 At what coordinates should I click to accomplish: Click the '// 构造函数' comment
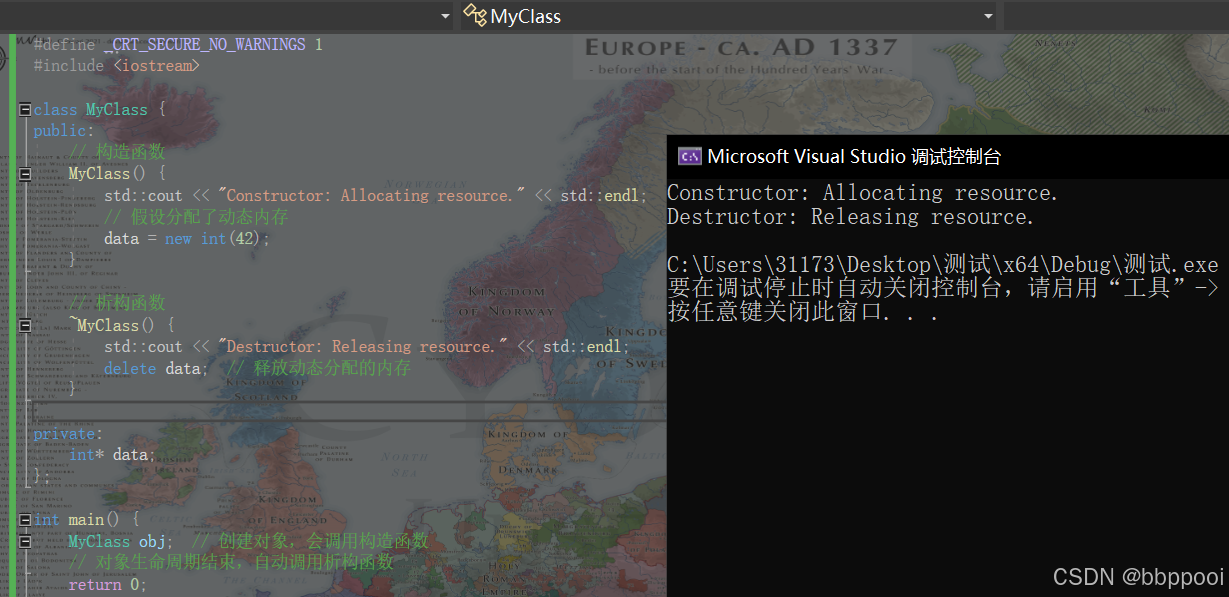pyautogui.click(x=117, y=152)
